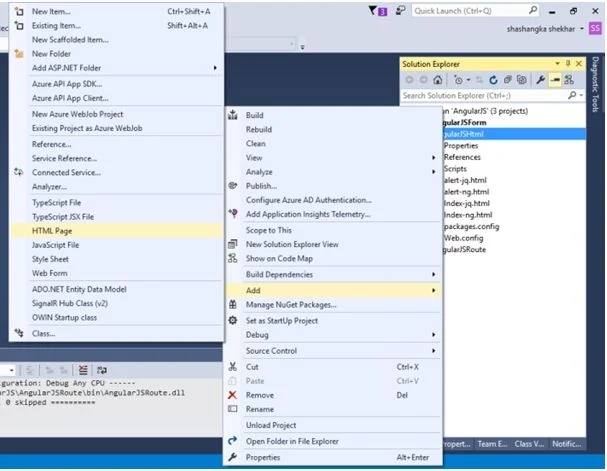Pick JavaScript File in Add submenu
Screen dimensions: 607x471
point(116,245)
